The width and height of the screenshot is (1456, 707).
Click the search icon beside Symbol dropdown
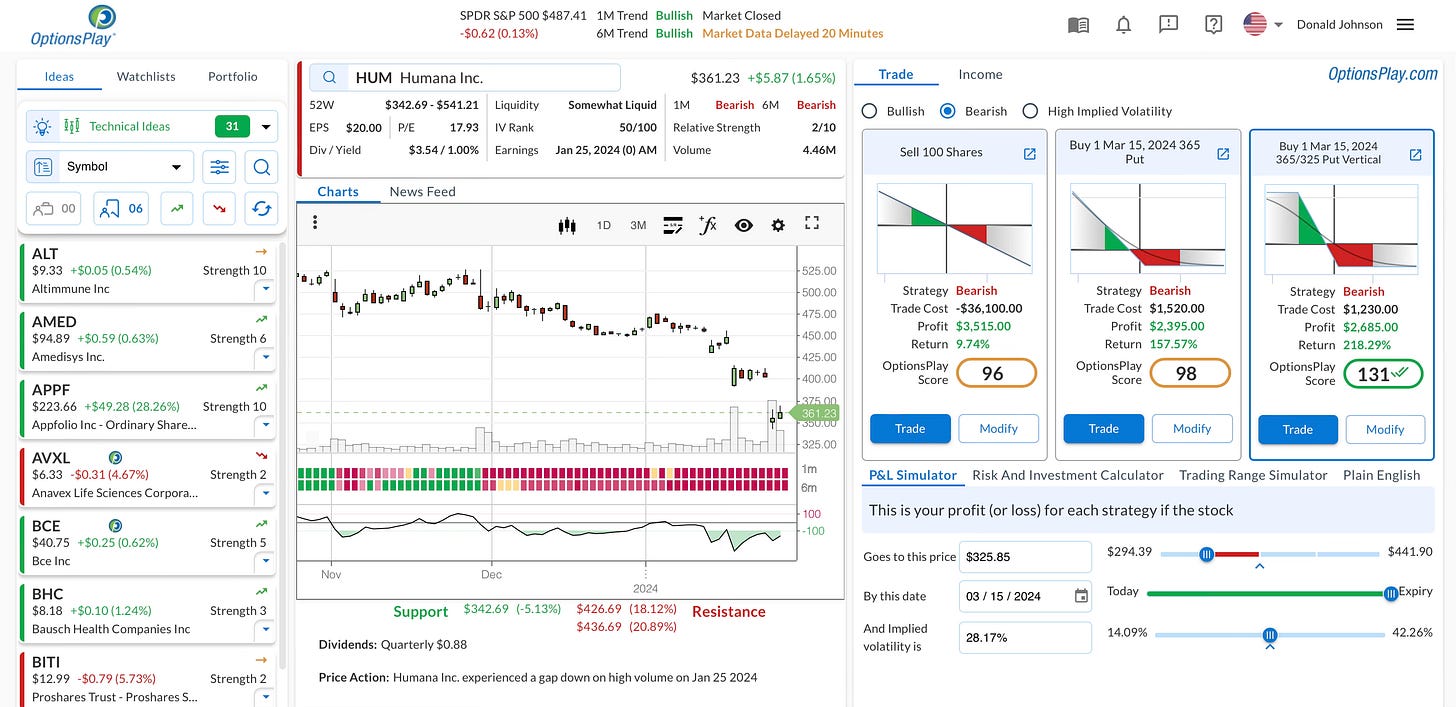[261, 167]
